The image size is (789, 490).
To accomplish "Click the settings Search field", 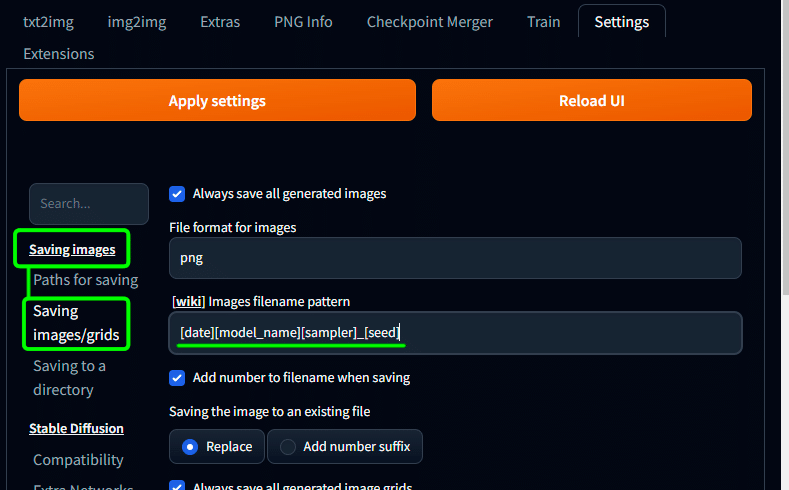I will (89, 203).
